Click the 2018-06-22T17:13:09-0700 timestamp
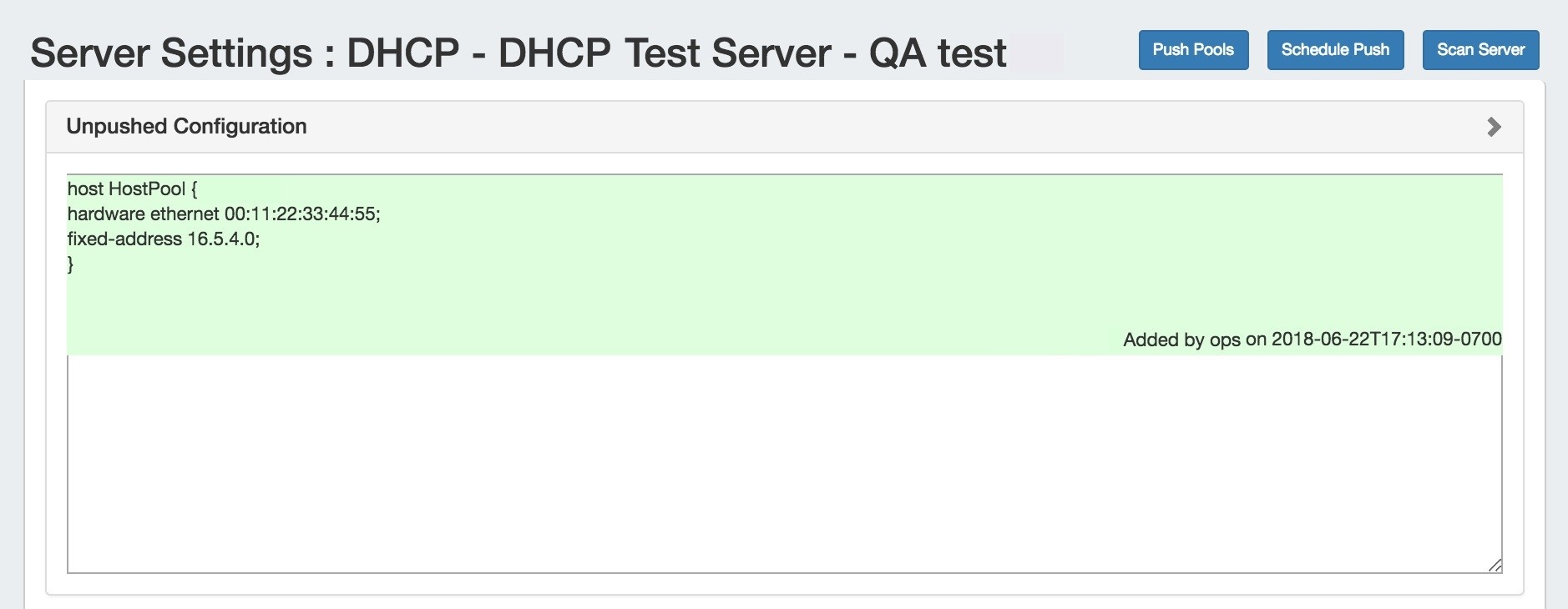The width and height of the screenshot is (1568, 609). 1386,340
